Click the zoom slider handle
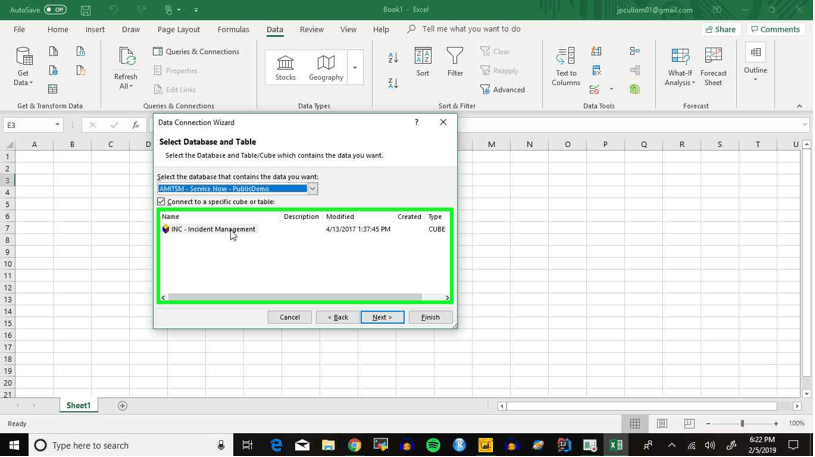Viewport: 815px width, 457px height. (x=742, y=424)
